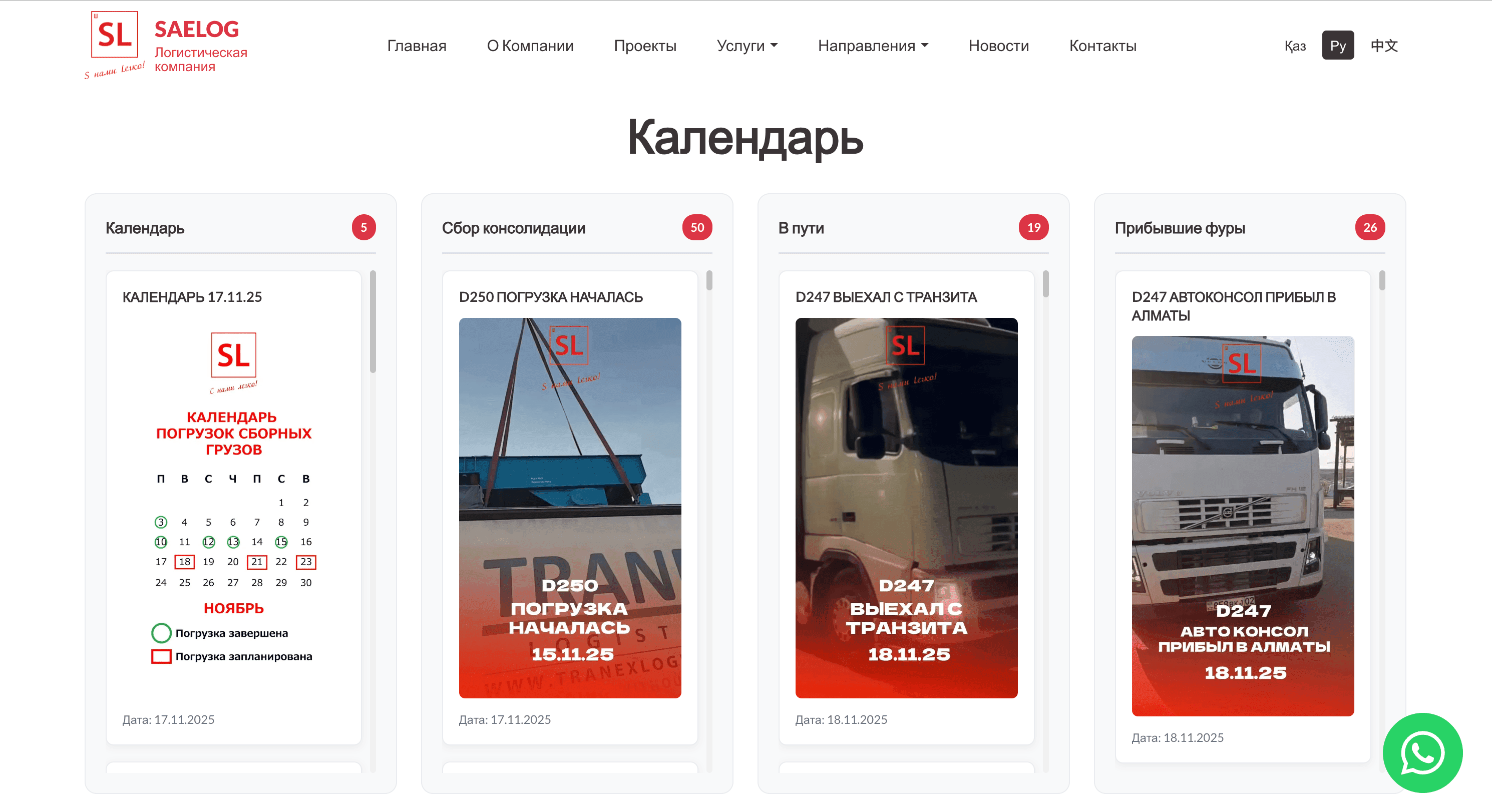Select the Ру language option
This screenshot has width=1492, height=812.
pyautogui.click(x=1338, y=45)
